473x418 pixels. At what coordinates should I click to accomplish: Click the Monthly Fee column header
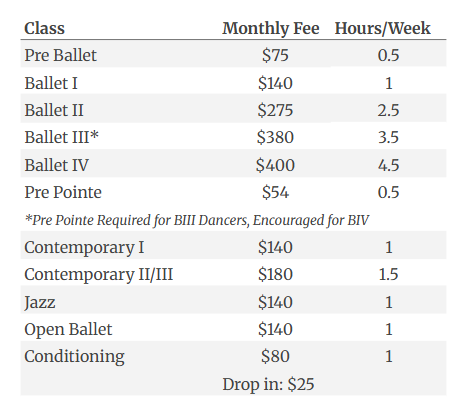271,28
